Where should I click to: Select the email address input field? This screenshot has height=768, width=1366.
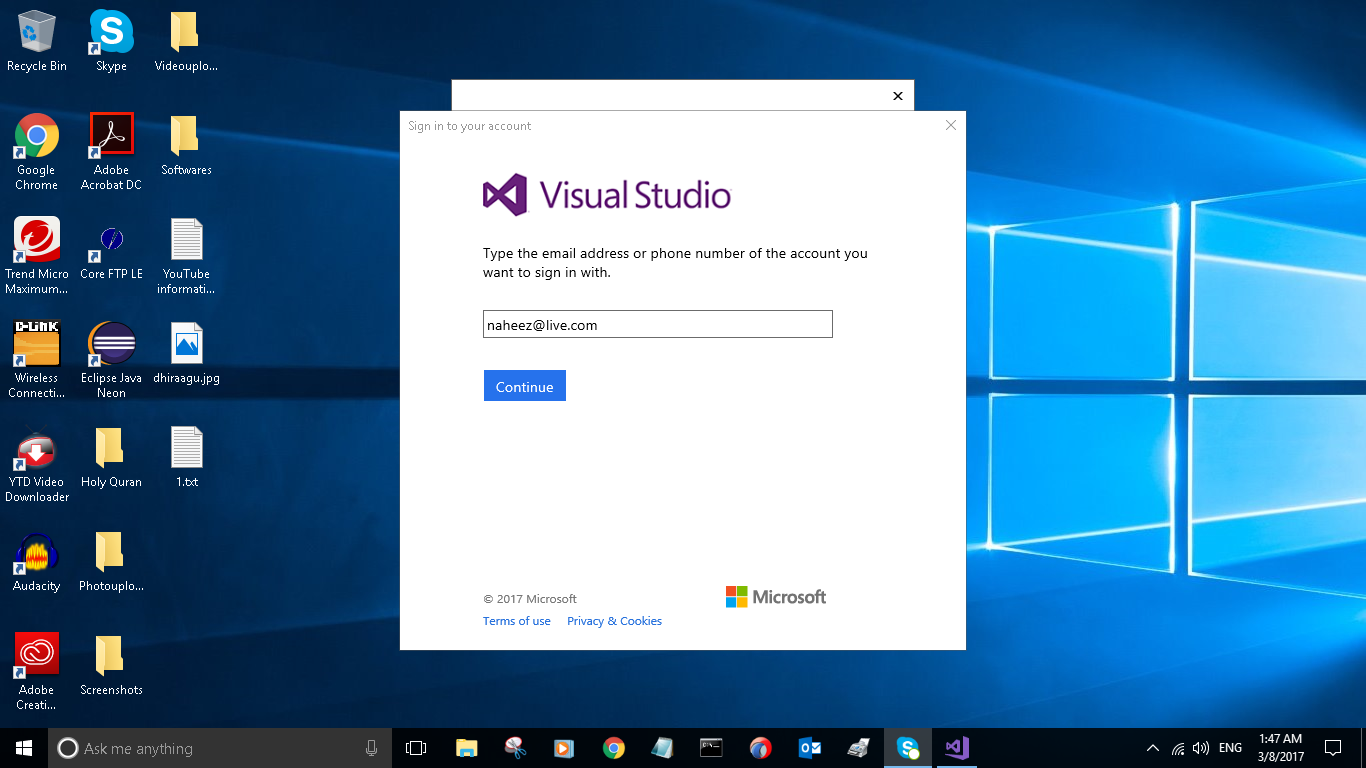point(657,324)
